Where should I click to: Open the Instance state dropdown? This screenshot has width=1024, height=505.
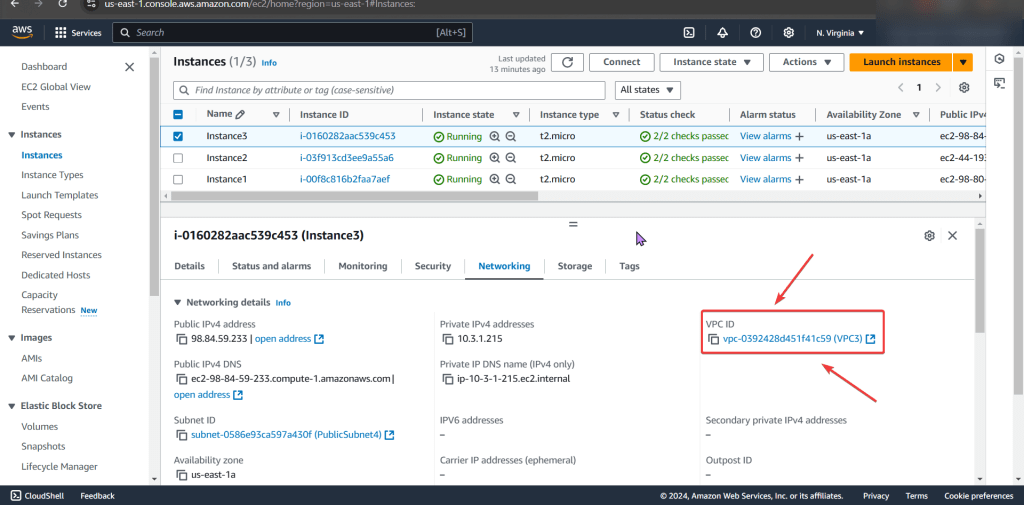click(x=711, y=62)
